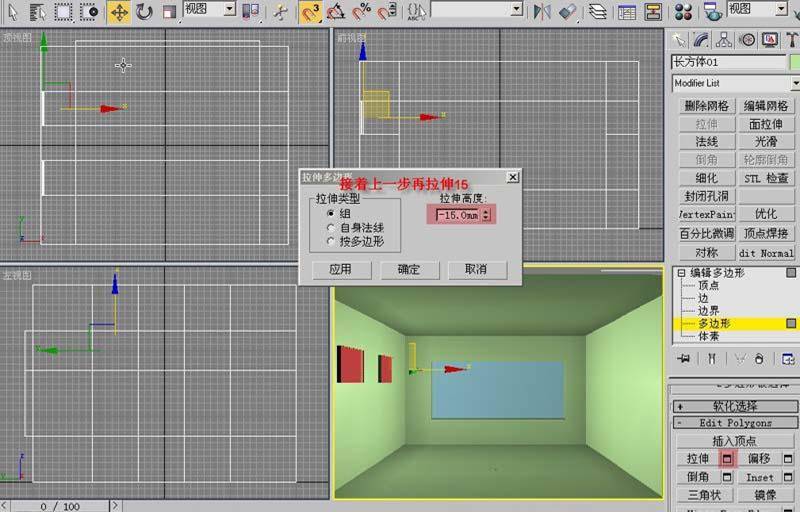Click the Render teapot icon
This screenshot has width=800, height=512.
point(712,12)
